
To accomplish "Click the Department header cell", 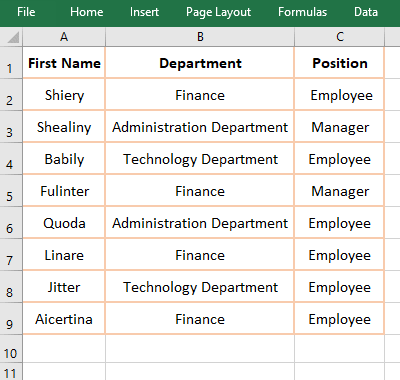I will click(x=200, y=63).
